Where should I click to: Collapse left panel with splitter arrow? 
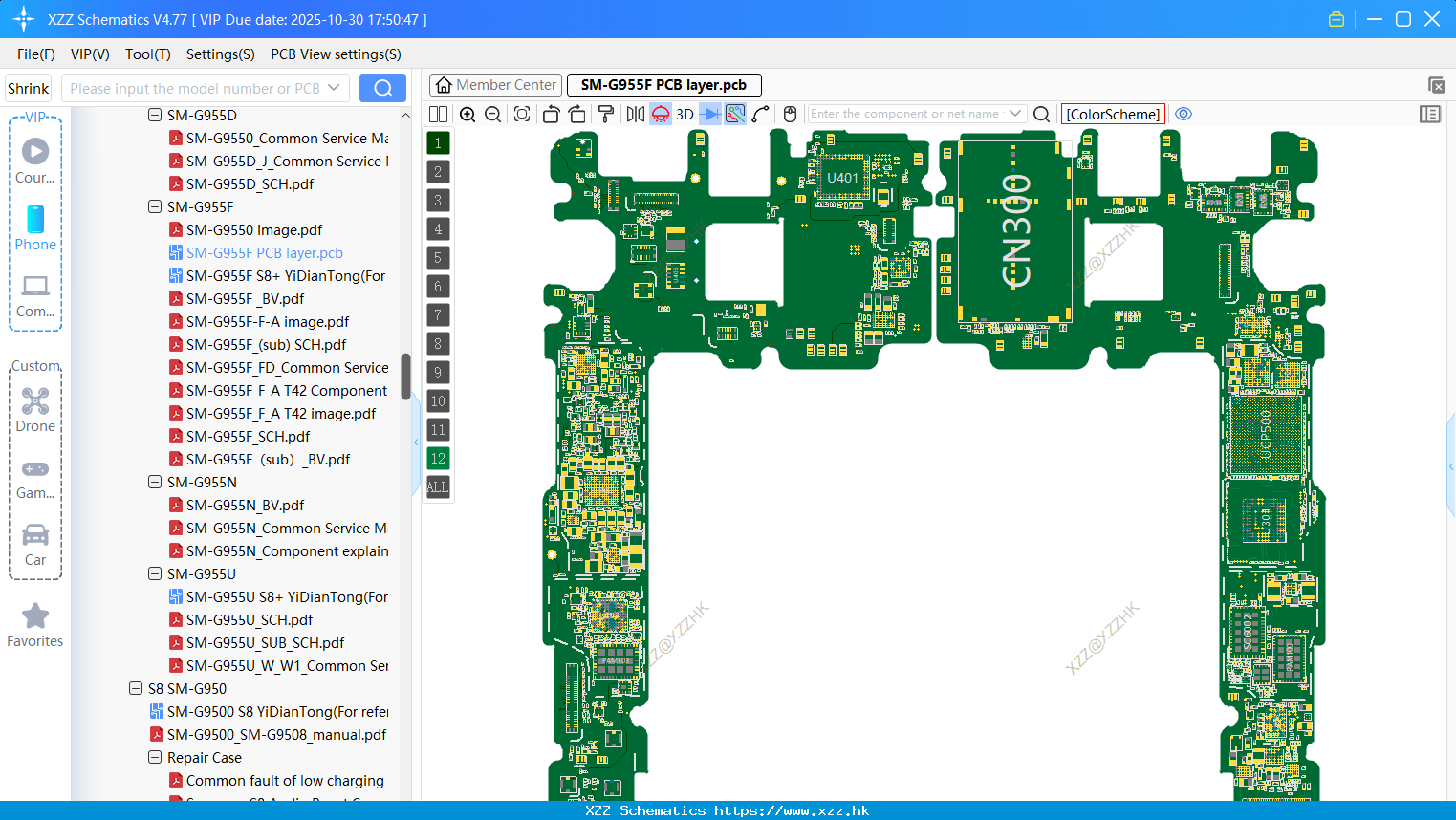tap(416, 442)
